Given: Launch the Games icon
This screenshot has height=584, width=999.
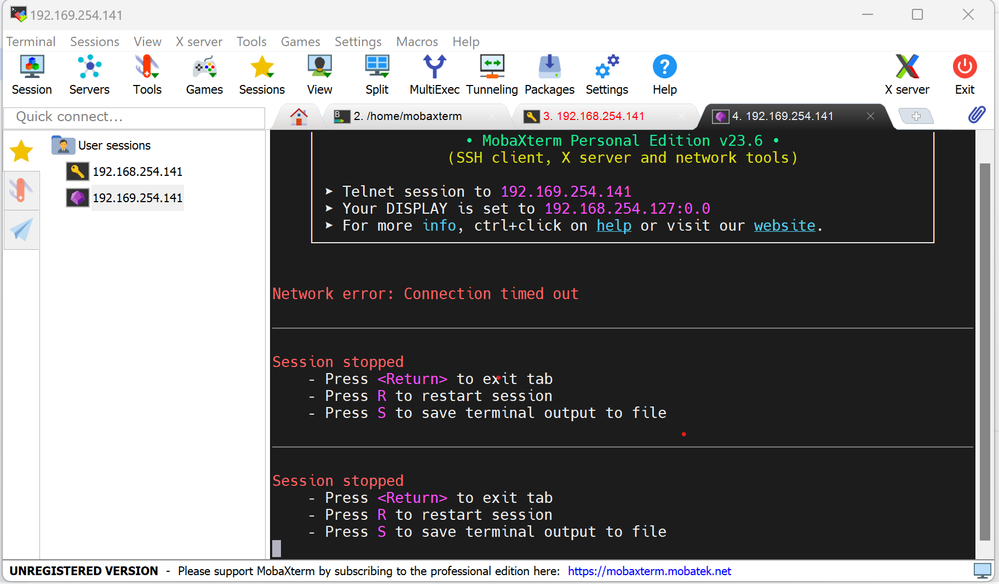Looking at the screenshot, I should click(x=204, y=72).
